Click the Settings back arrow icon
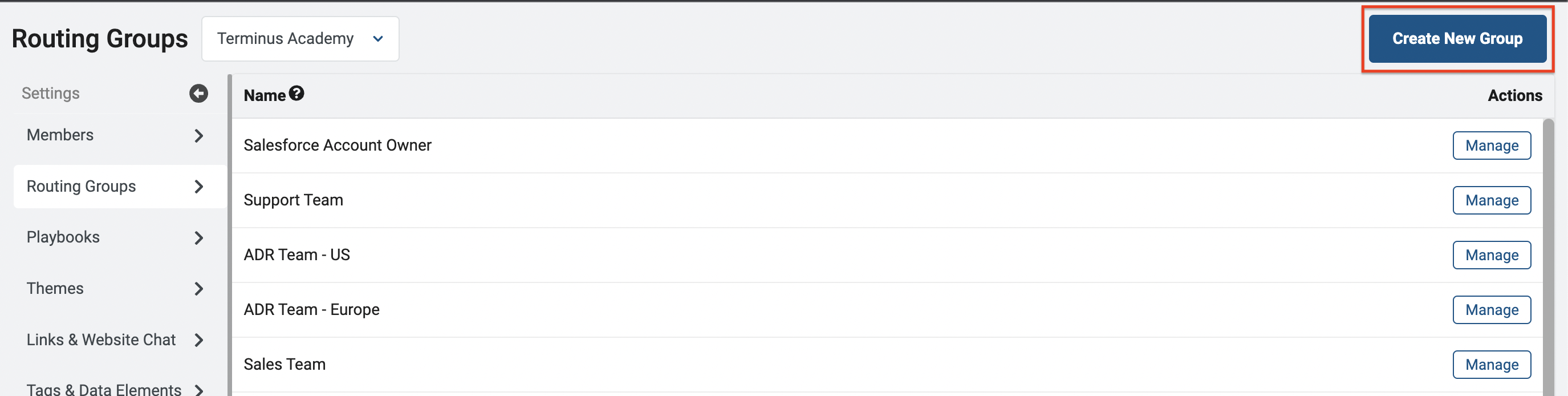The height and width of the screenshot is (396, 1568). point(198,93)
